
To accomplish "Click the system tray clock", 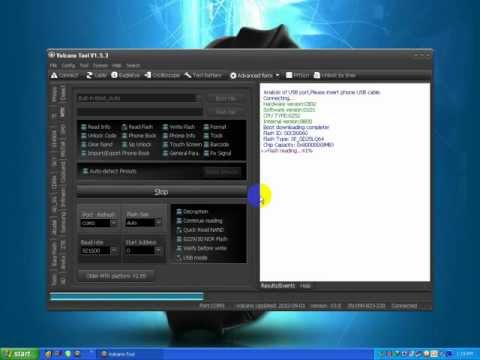I will [x=466, y=354].
